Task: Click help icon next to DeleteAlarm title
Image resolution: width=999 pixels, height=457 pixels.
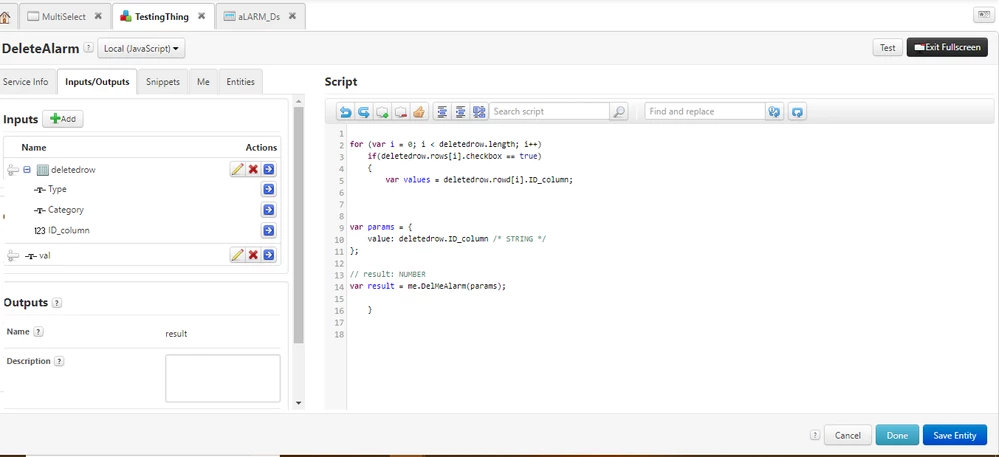Action: pyautogui.click(x=88, y=48)
